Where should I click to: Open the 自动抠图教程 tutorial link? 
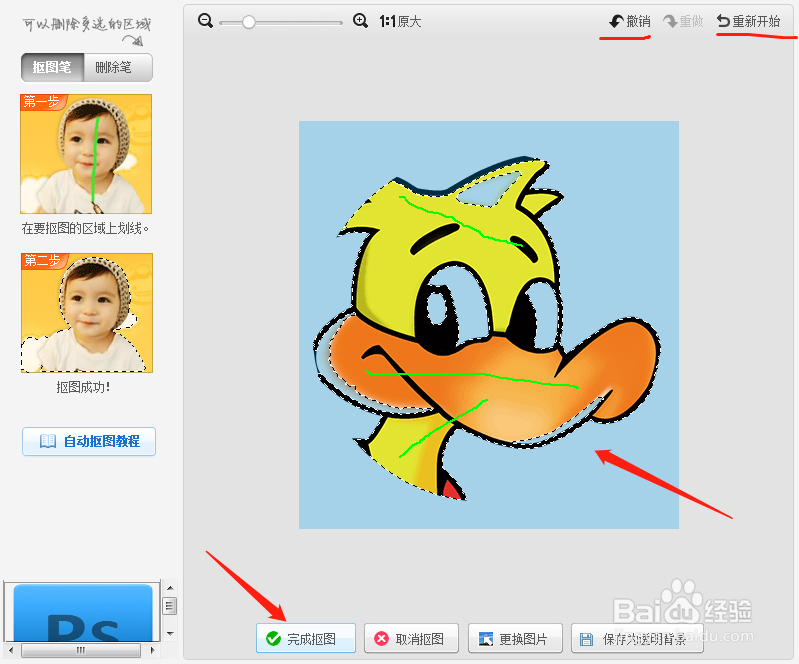[89, 441]
